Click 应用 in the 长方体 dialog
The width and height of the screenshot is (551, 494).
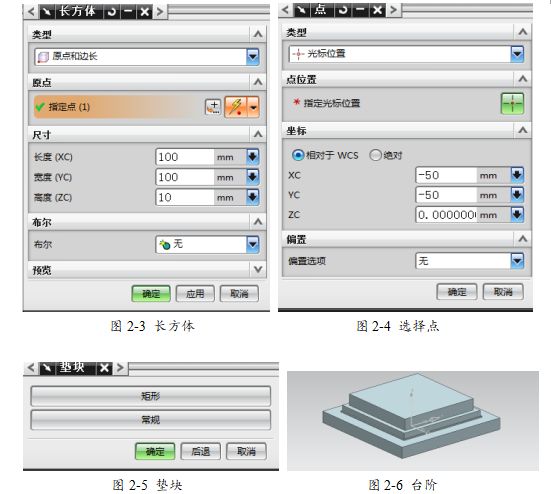[x=195, y=293]
